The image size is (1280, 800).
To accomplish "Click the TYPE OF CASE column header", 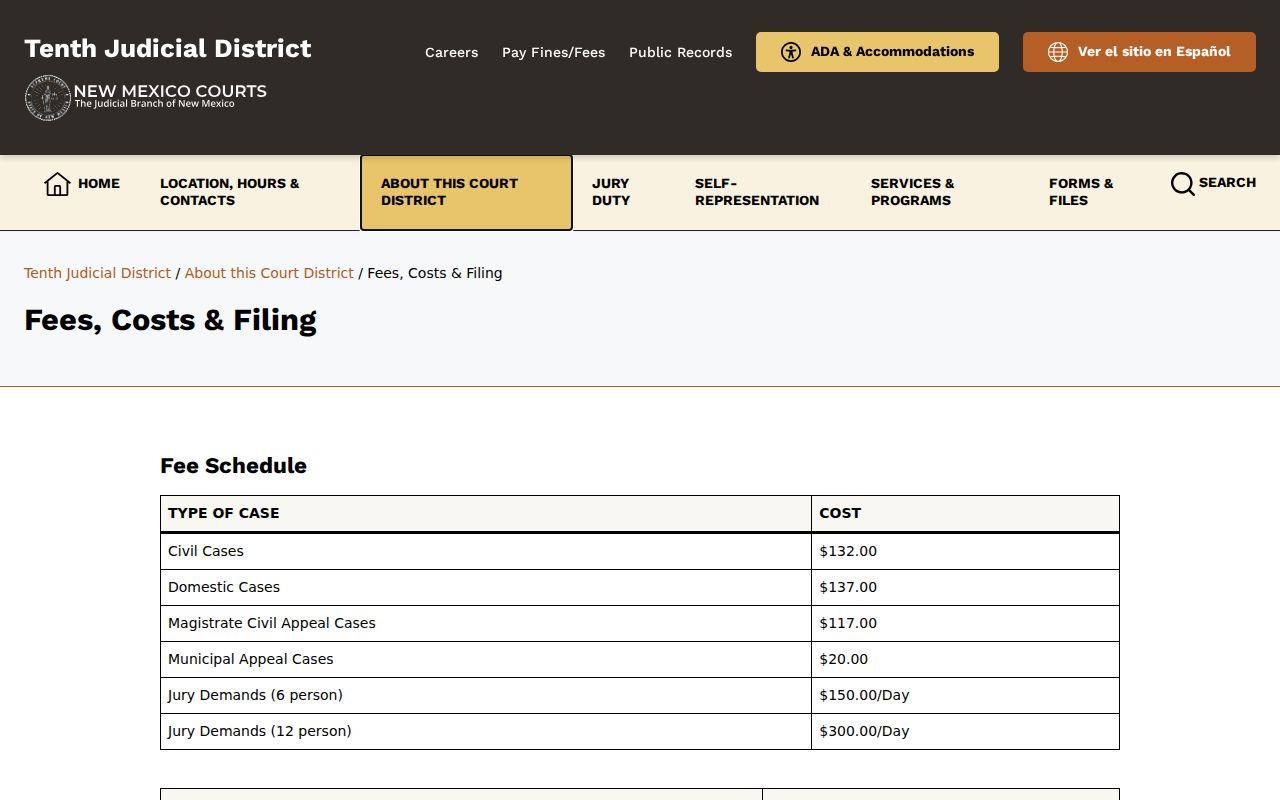I will [486, 514].
